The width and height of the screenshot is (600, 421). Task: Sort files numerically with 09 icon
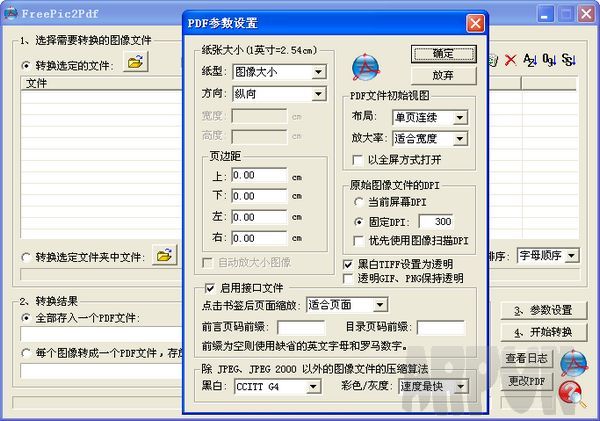(x=549, y=60)
